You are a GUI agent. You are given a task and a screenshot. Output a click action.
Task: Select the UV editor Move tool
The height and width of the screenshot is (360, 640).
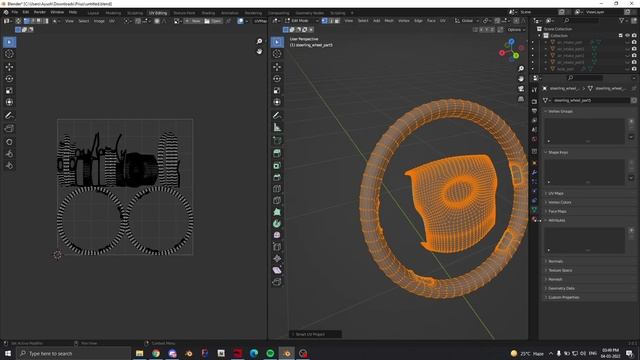[9, 67]
